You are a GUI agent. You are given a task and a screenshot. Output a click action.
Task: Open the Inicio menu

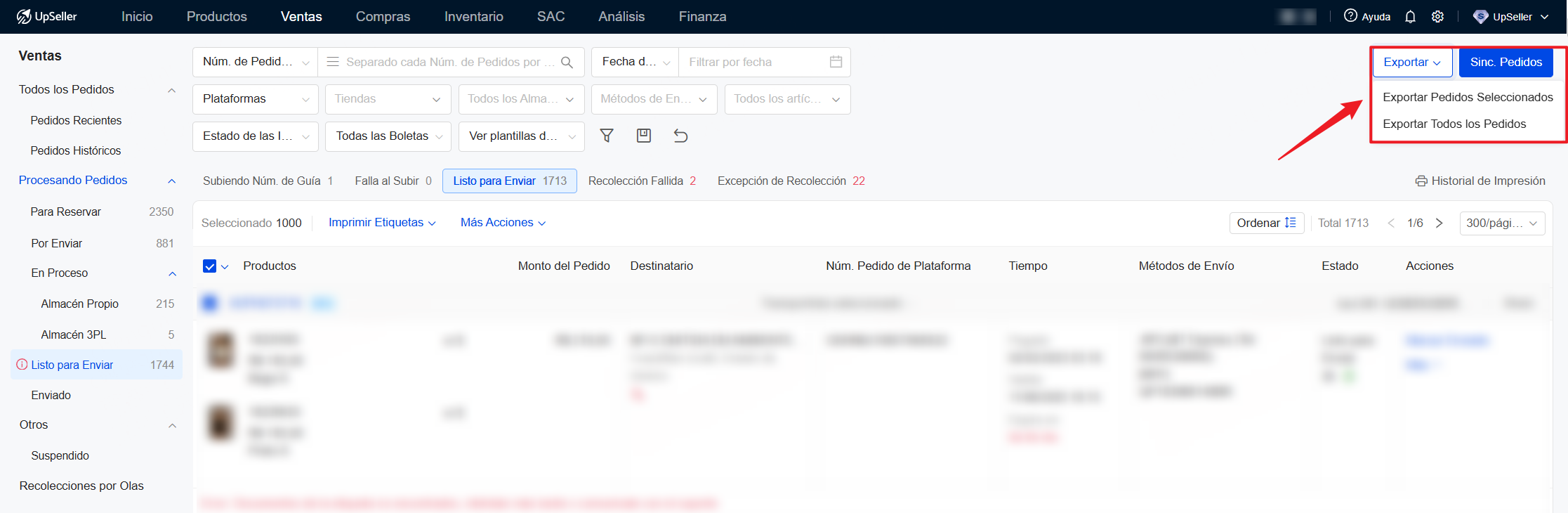[x=137, y=16]
